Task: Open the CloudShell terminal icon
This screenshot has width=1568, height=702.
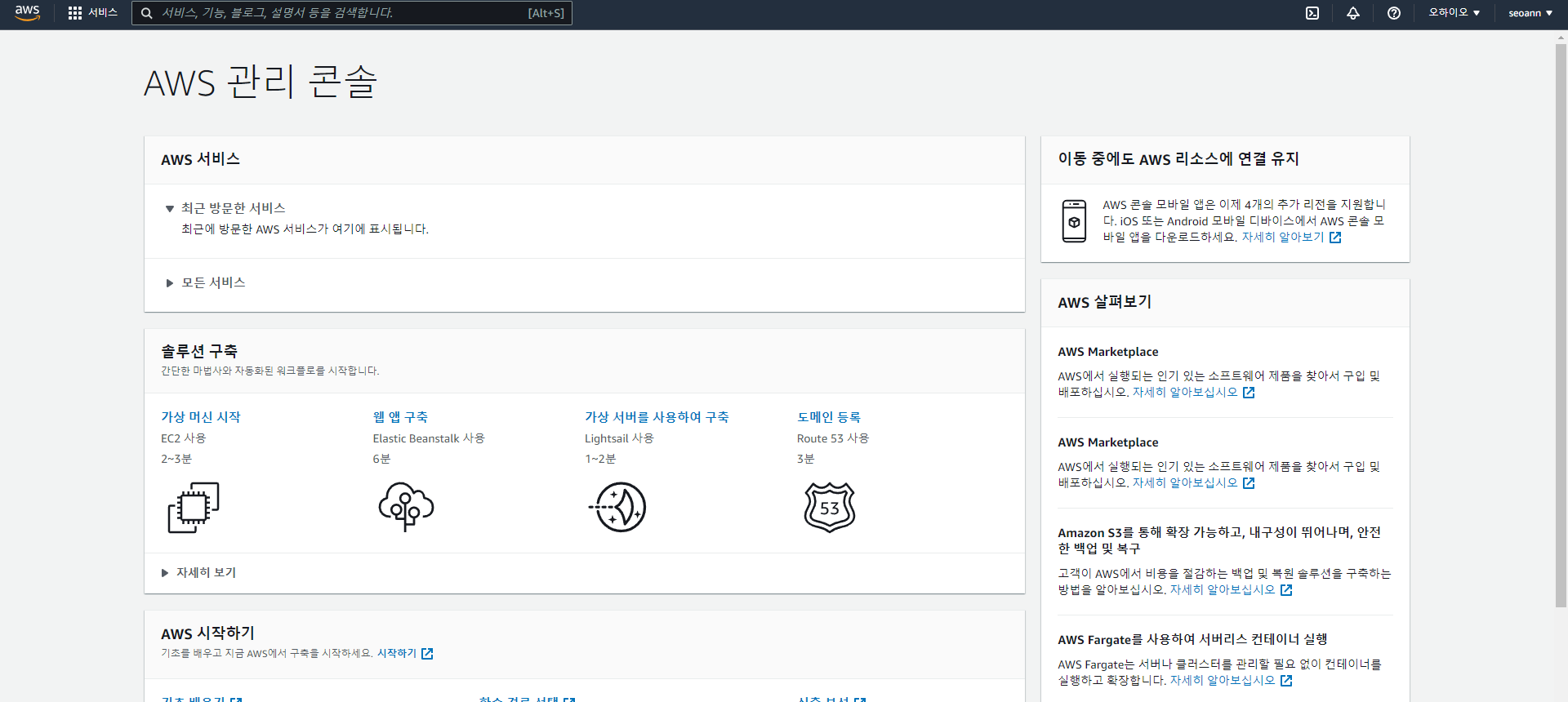Action: [x=1312, y=13]
